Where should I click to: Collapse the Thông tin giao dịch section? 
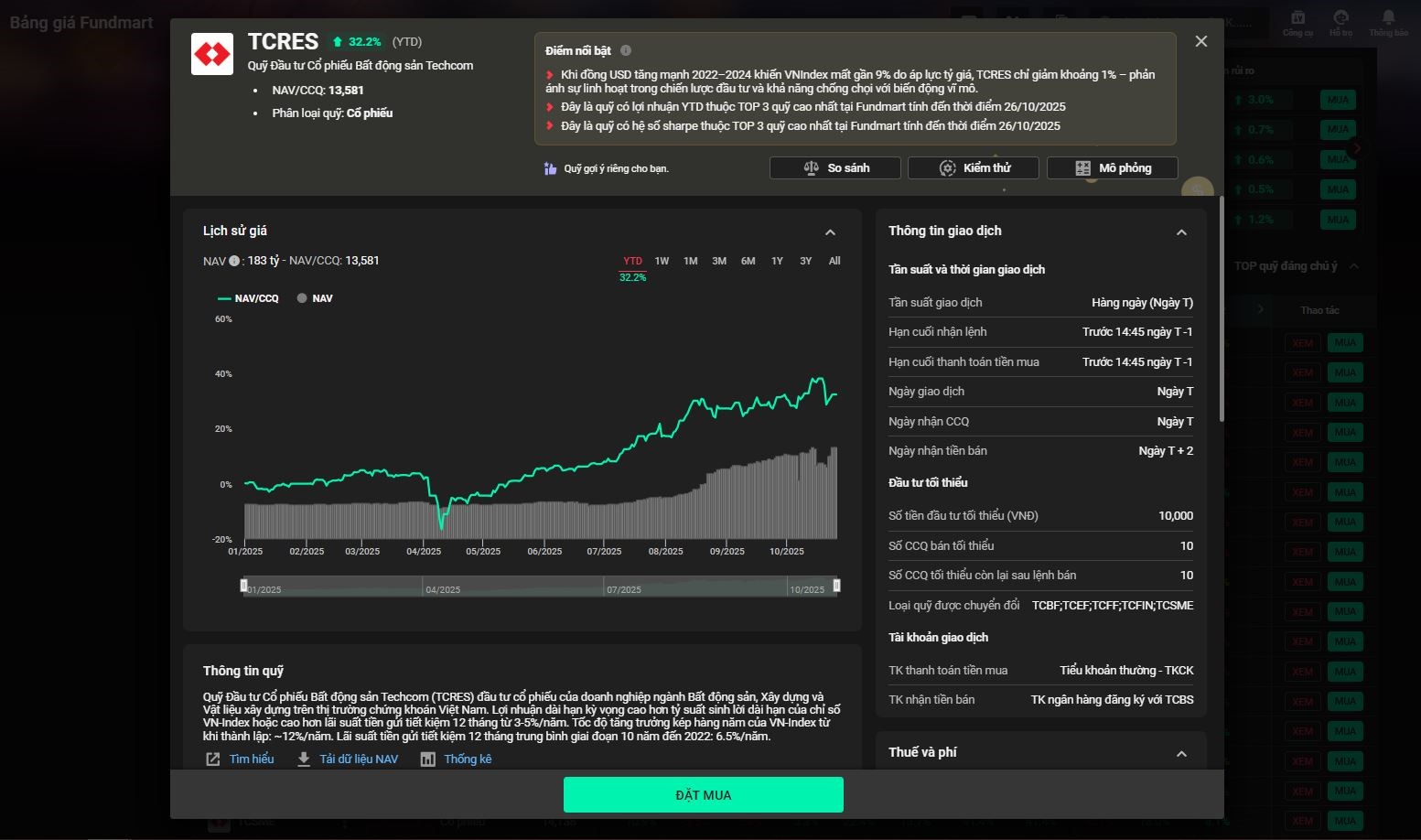coord(1181,232)
